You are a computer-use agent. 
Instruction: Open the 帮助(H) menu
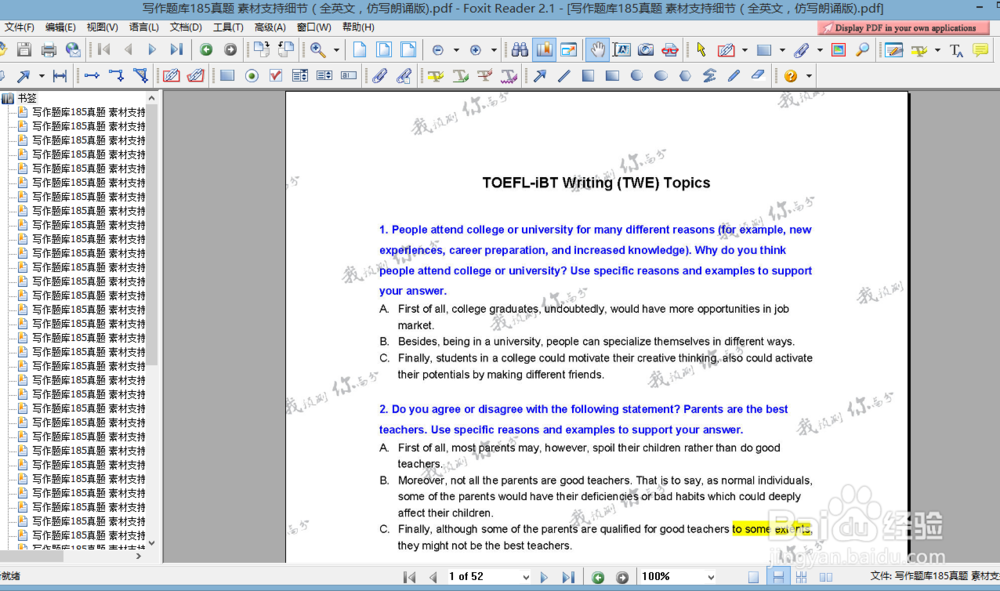(x=358, y=27)
